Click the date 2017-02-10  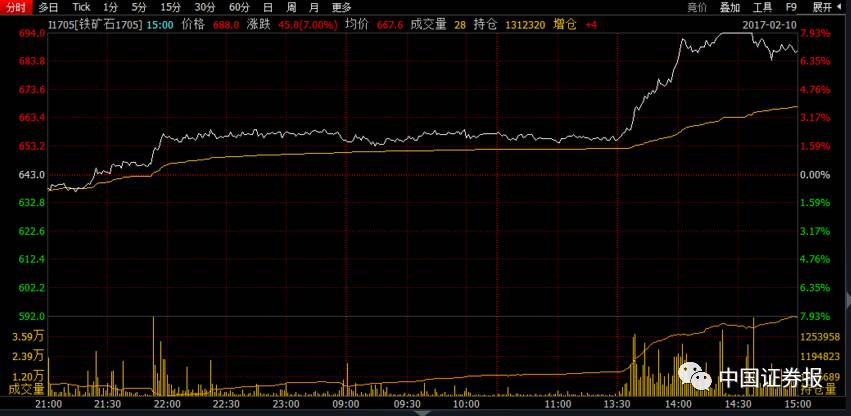(770, 24)
